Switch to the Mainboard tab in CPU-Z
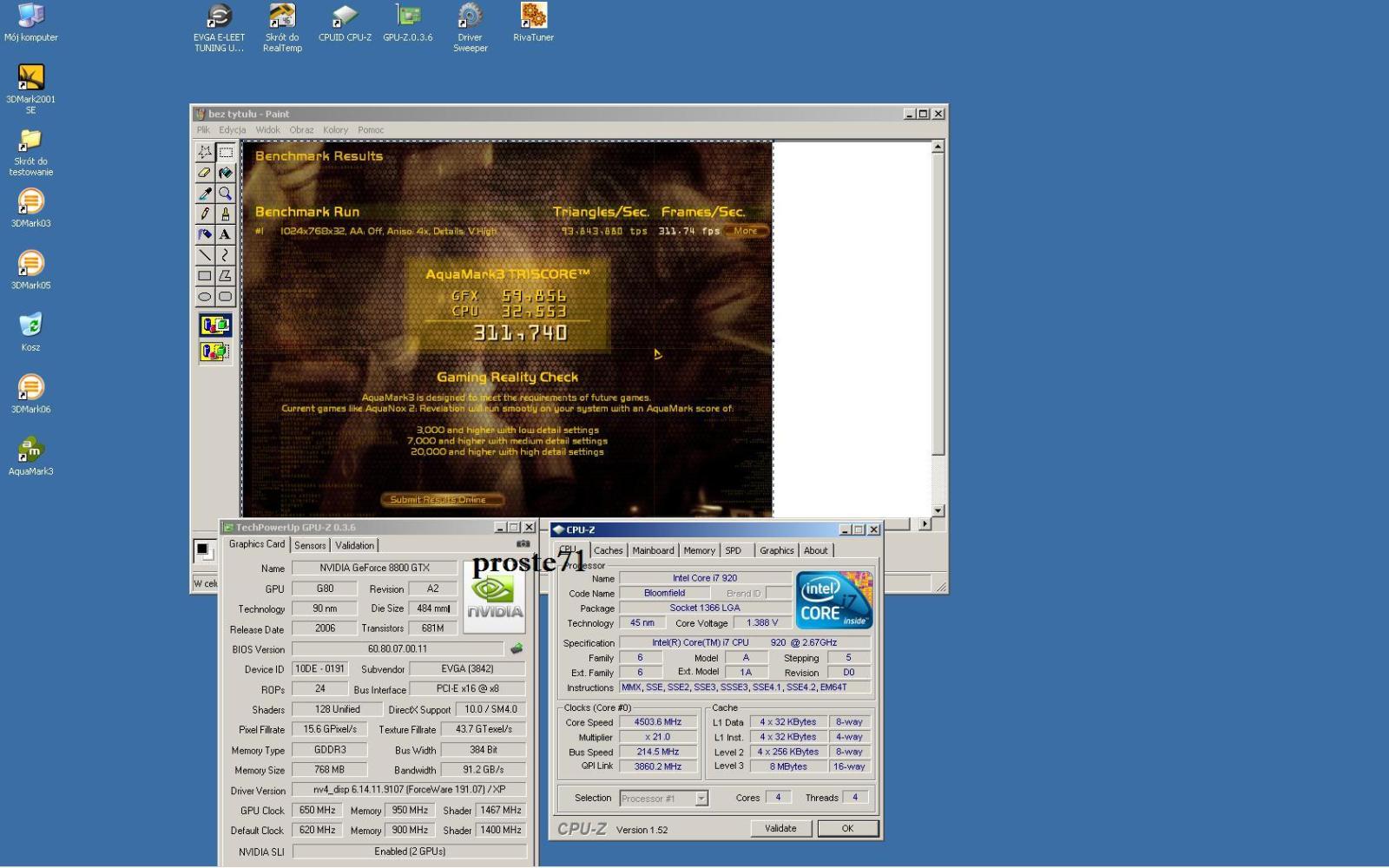This screenshot has width=1389, height=868. [x=653, y=550]
